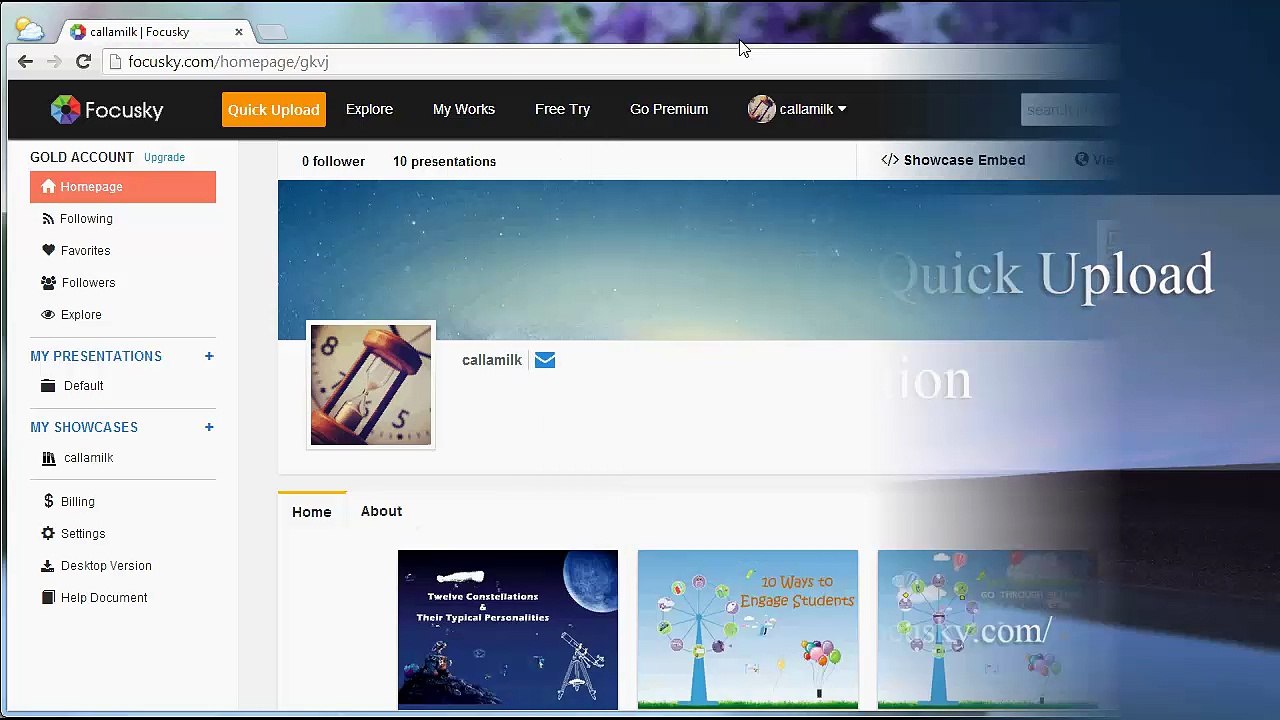1280x720 pixels.
Task: Open Explore in the sidebar
Action: (x=81, y=315)
